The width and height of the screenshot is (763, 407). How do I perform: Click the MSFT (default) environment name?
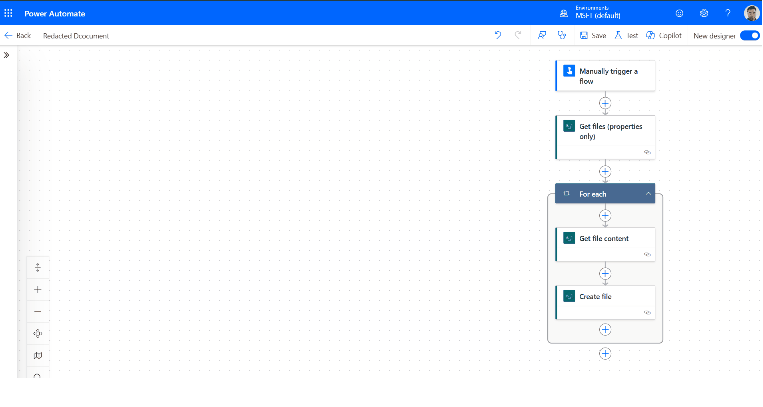(x=598, y=16)
